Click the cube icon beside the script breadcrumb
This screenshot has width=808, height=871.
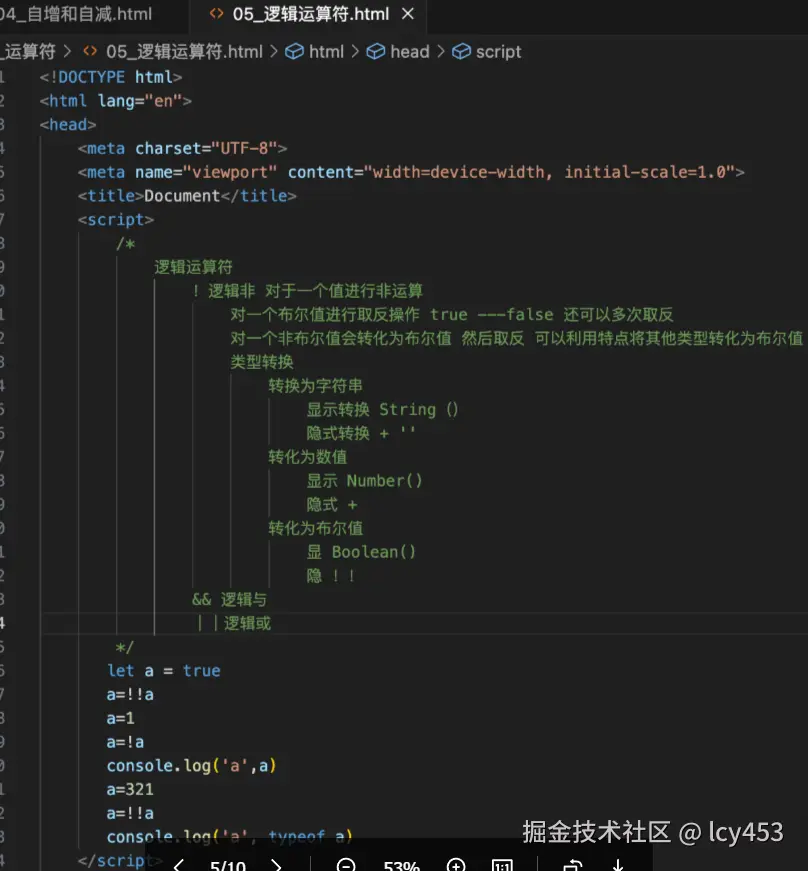click(461, 52)
